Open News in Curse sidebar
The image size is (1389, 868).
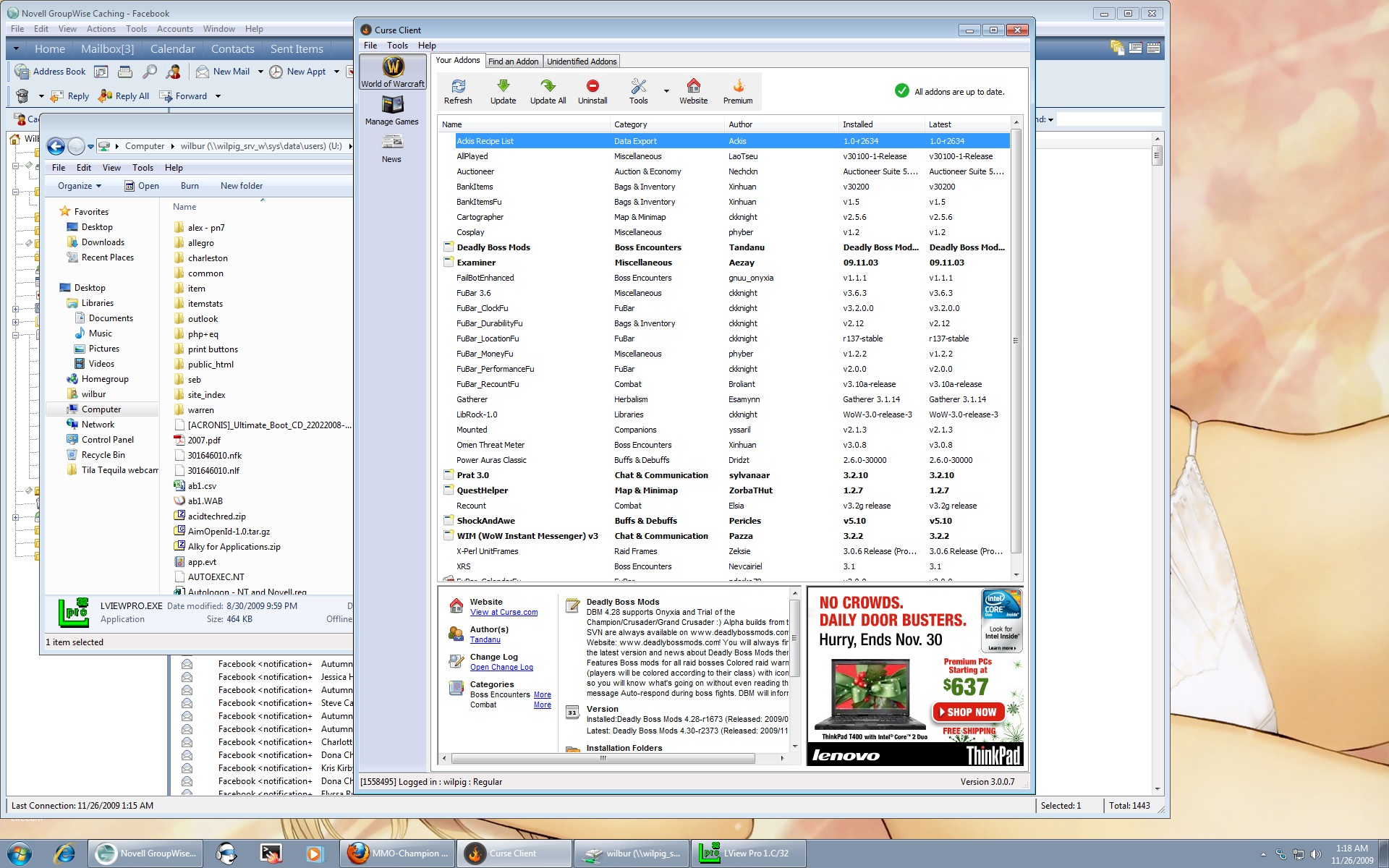point(391,148)
